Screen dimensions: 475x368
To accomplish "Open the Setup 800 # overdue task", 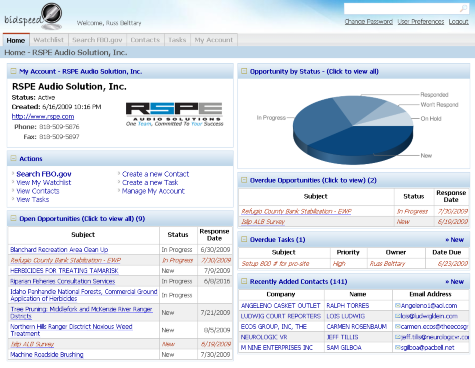I will [x=275, y=264].
